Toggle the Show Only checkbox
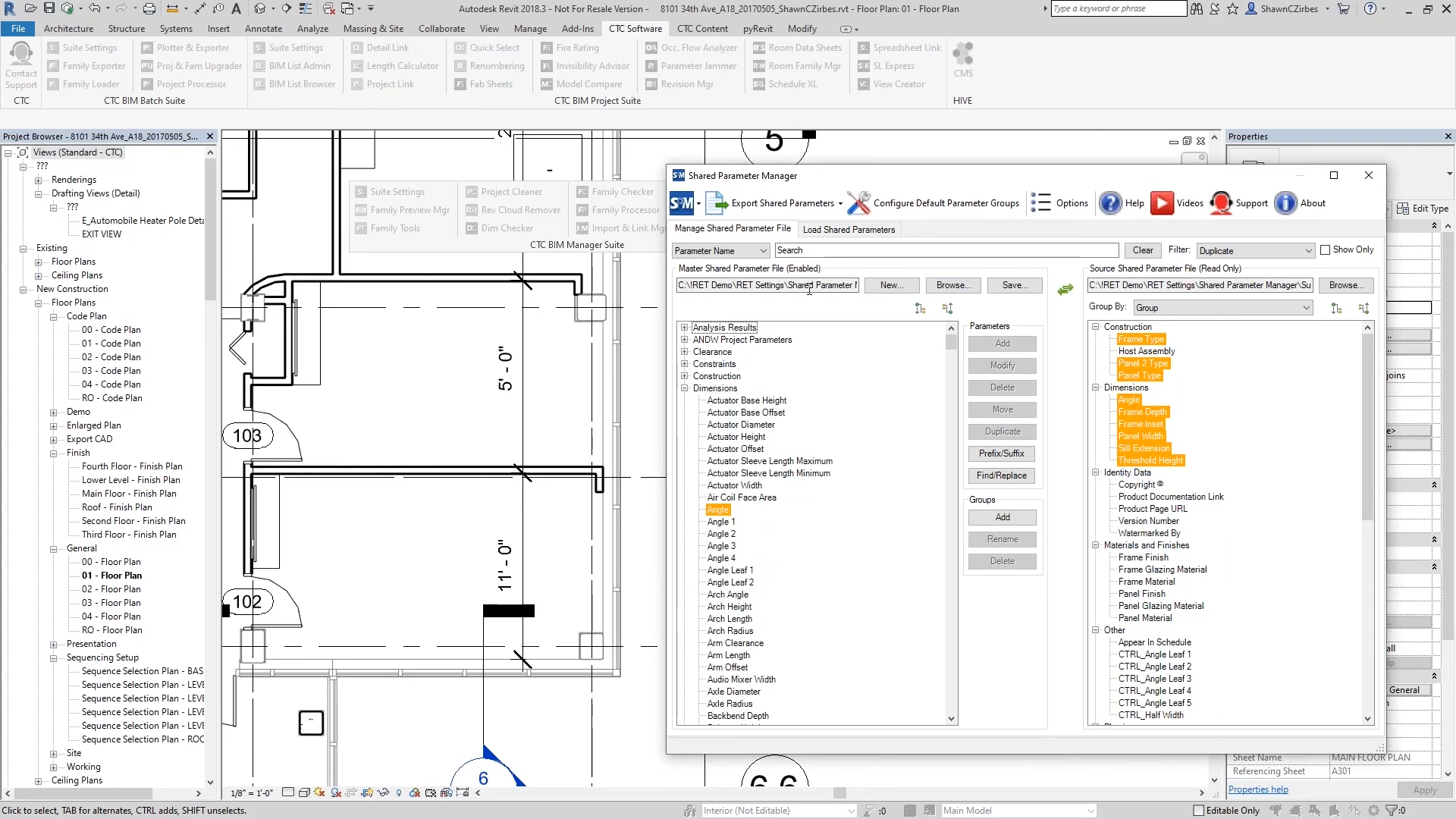Screen dimensions: 1456x819 (x=1325, y=250)
